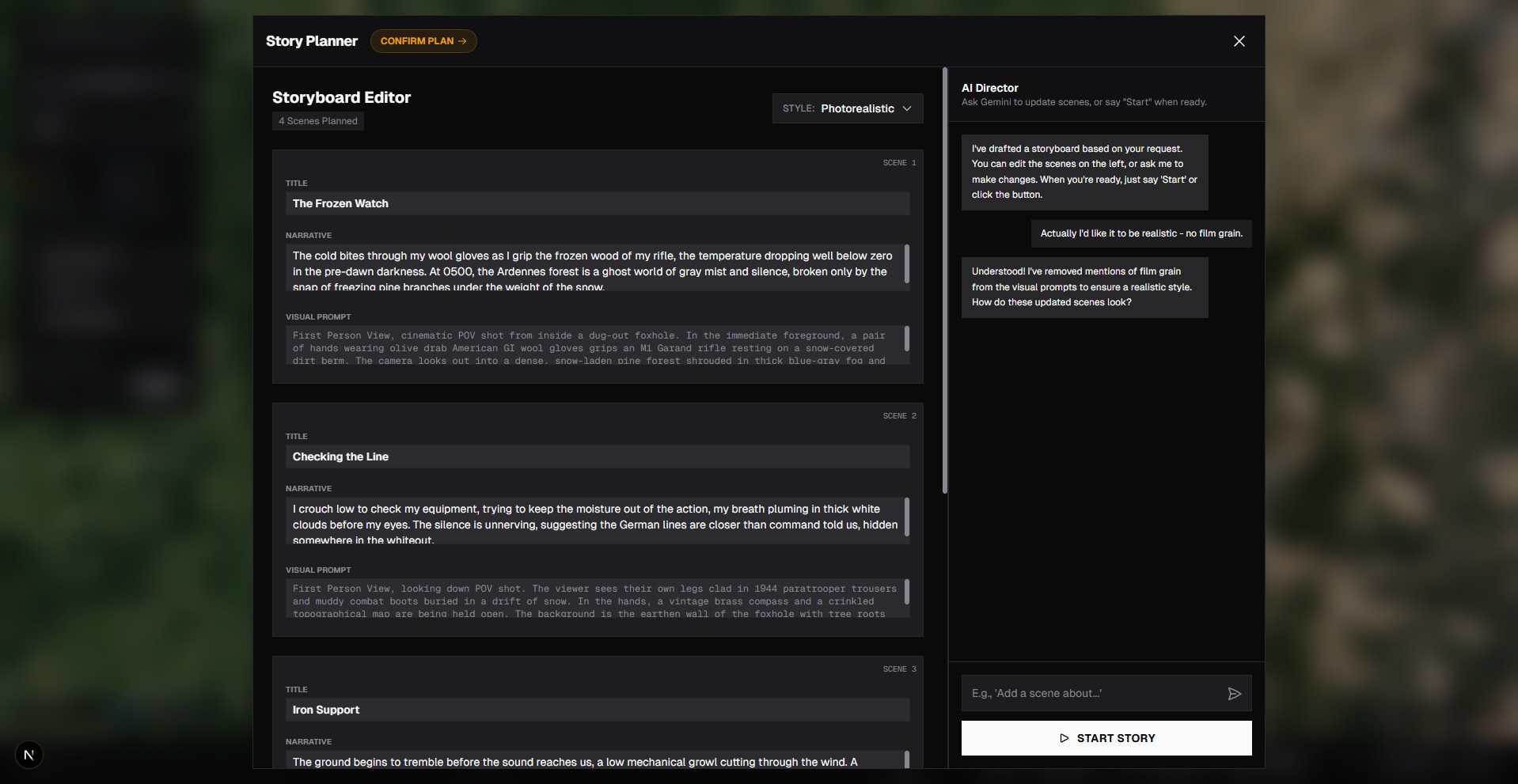Click the play icon inside Start Story
Viewport: 1518px width, 784px height.
tap(1064, 738)
